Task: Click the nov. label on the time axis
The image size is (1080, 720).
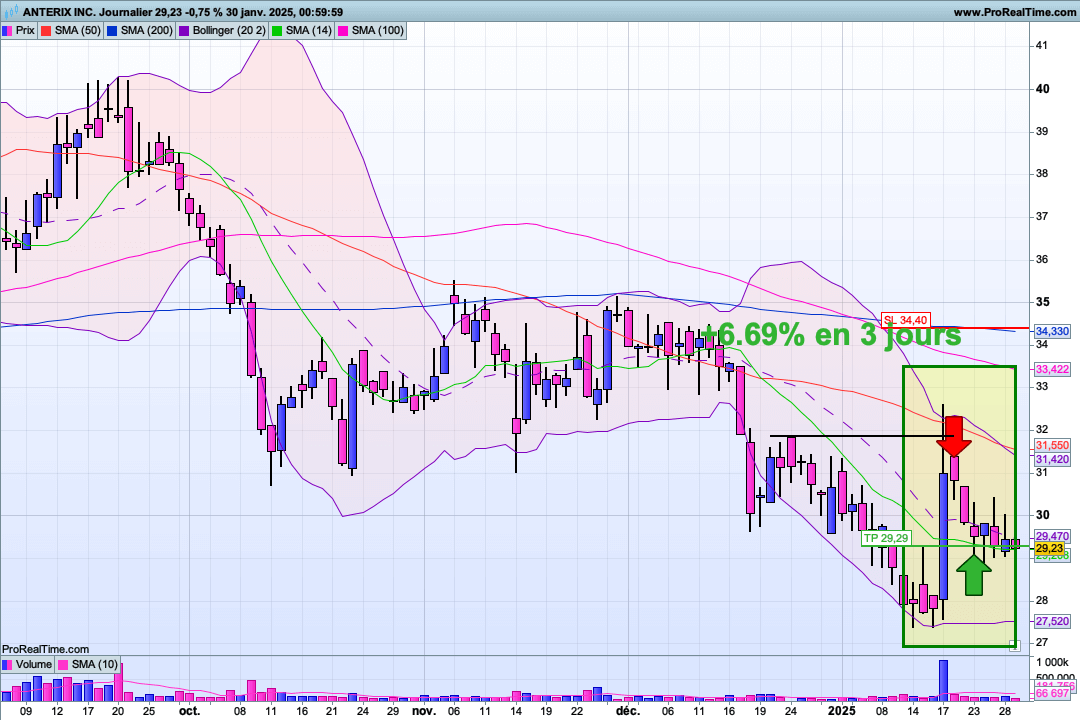Action: click(x=424, y=711)
